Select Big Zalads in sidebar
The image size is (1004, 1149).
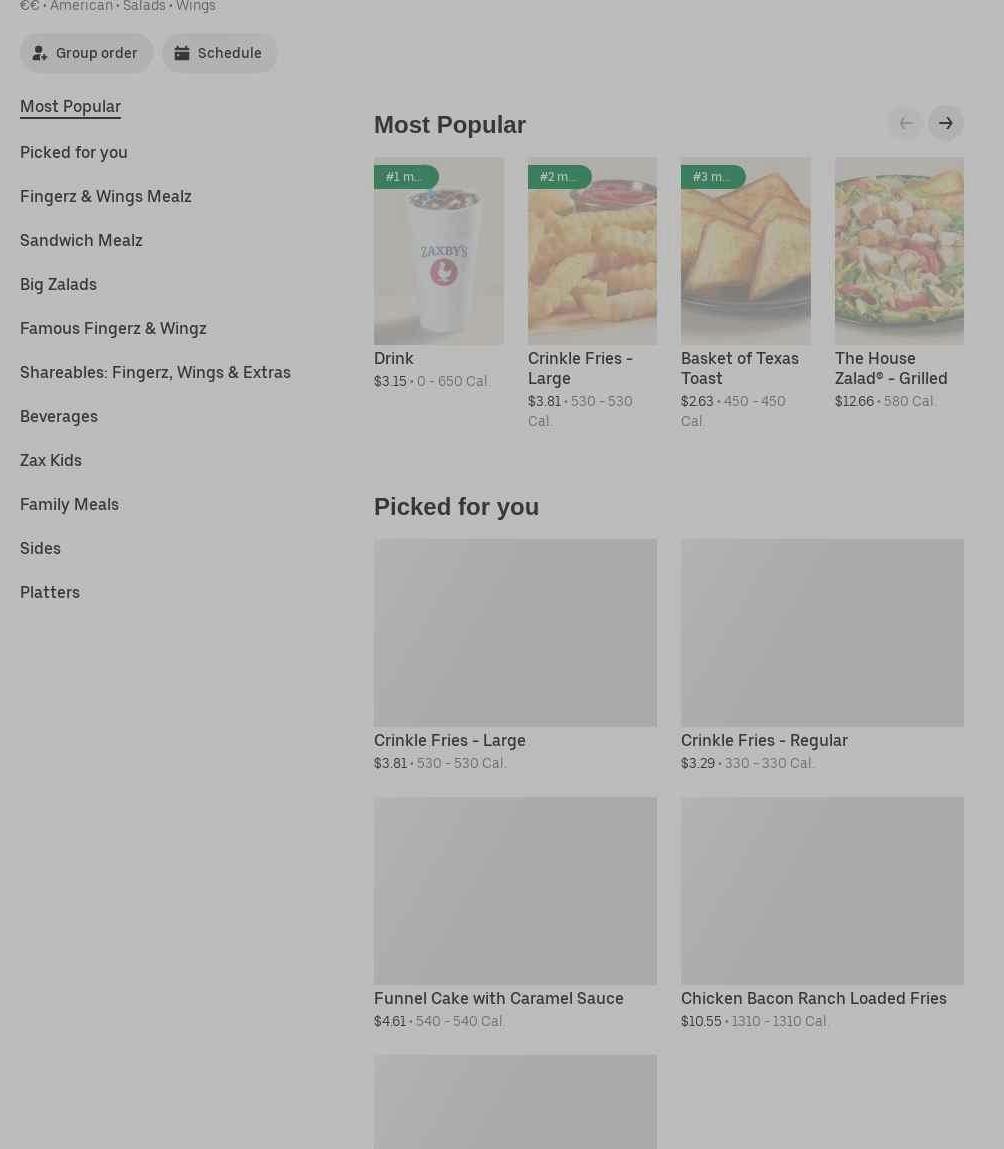pyautogui.click(x=58, y=285)
